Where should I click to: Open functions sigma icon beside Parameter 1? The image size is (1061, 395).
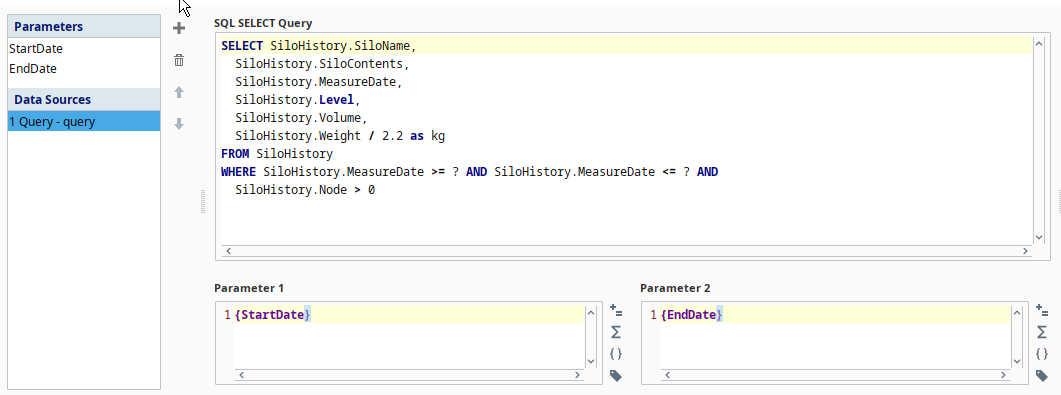point(616,332)
